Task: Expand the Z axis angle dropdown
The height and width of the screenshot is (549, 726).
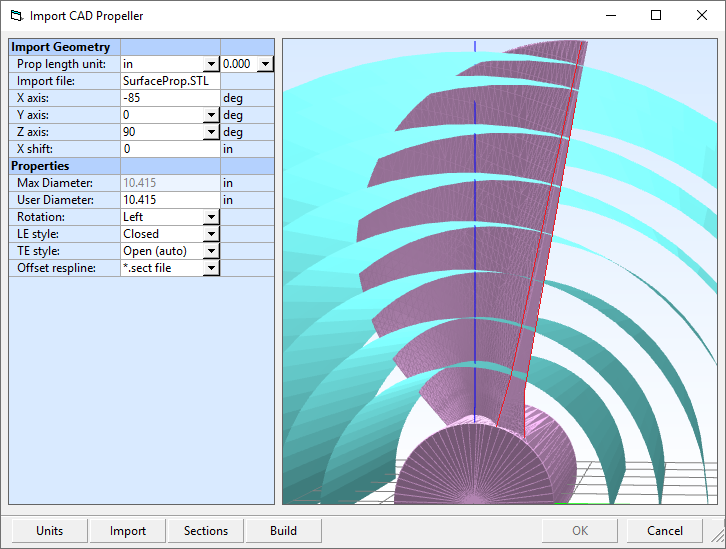Action: tap(210, 132)
